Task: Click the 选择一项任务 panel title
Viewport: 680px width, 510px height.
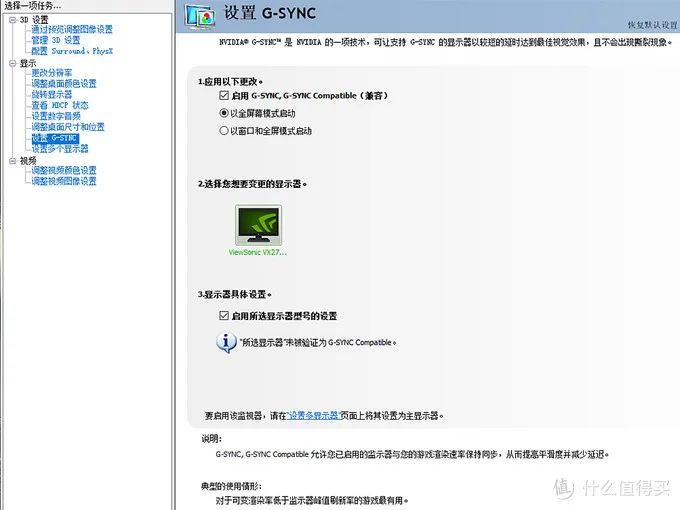Action: tap(33, 6)
